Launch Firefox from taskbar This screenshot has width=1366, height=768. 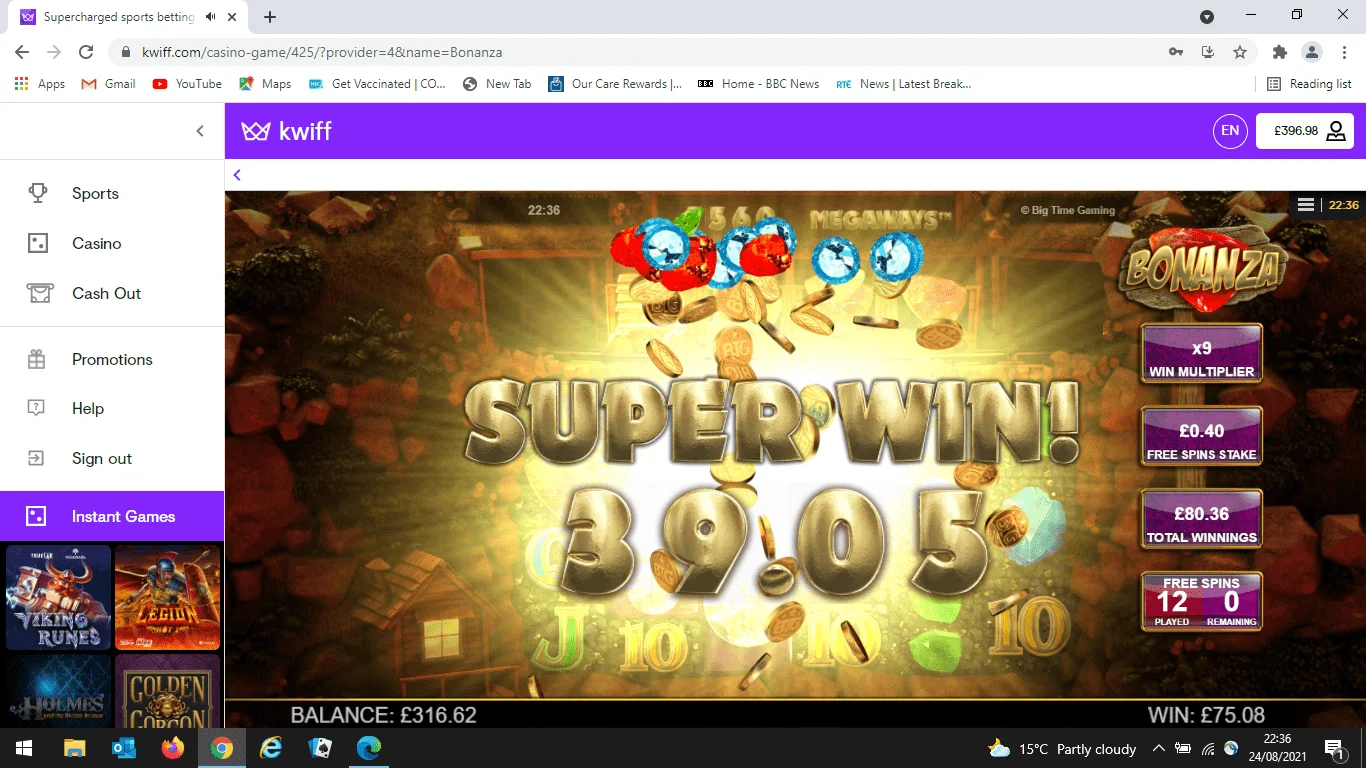point(173,748)
